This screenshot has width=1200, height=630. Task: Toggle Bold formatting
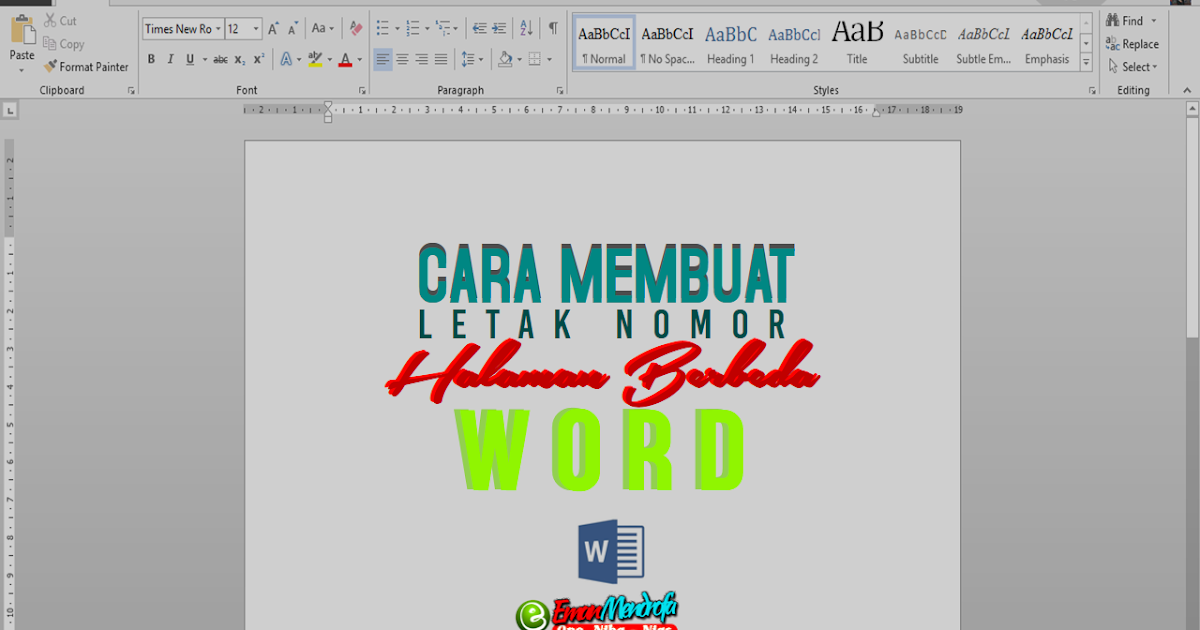(151, 60)
